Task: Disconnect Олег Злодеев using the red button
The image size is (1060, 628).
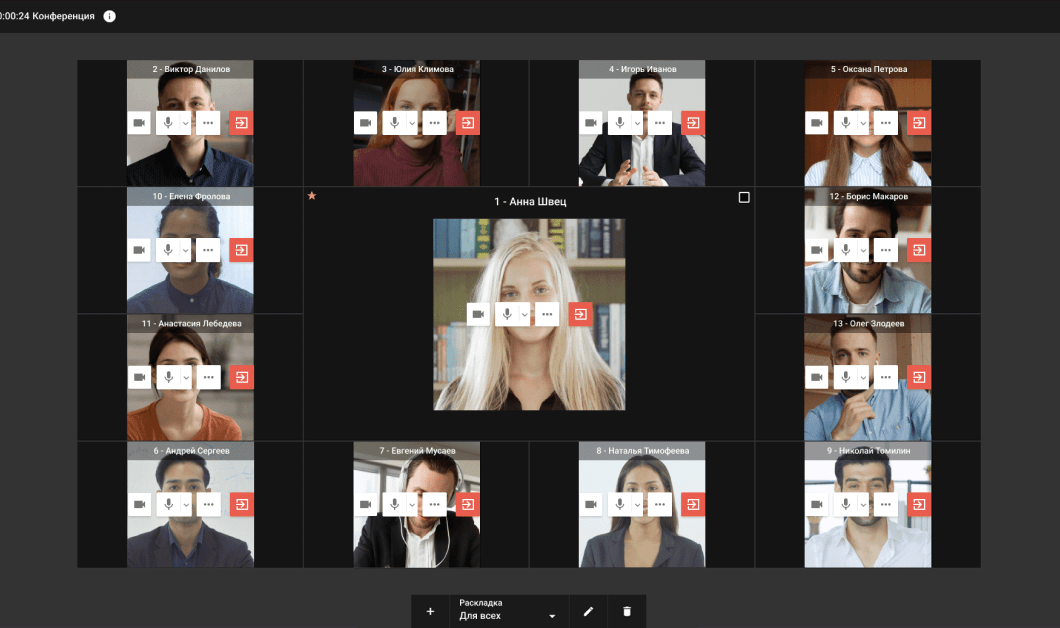Action: coord(919,377)
